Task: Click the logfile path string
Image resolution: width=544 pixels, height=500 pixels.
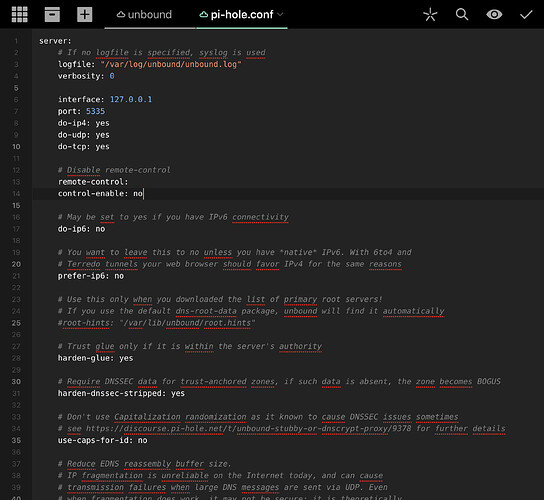Action: point(171,65)
